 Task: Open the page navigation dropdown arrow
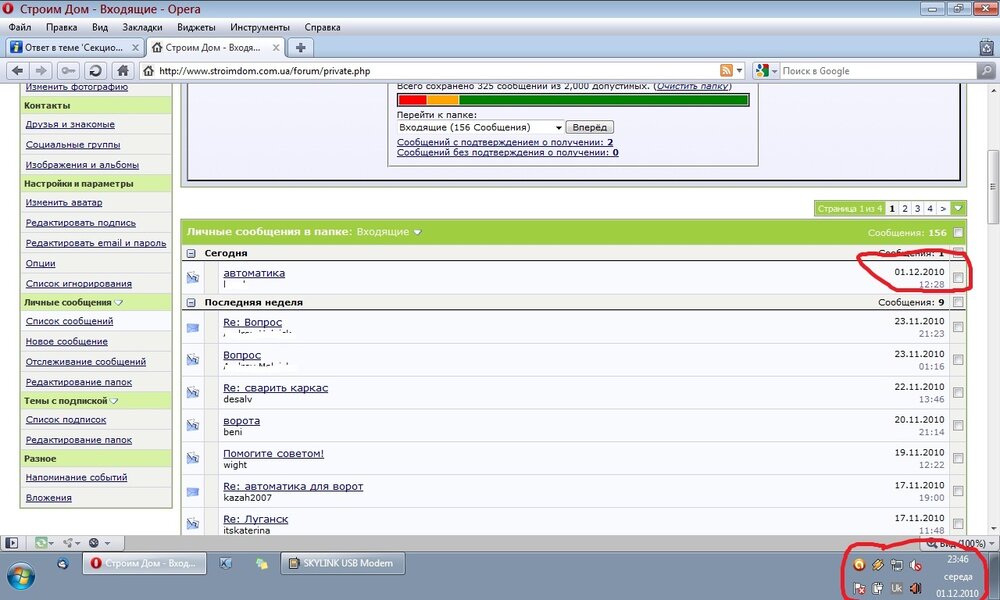point(958,209)
